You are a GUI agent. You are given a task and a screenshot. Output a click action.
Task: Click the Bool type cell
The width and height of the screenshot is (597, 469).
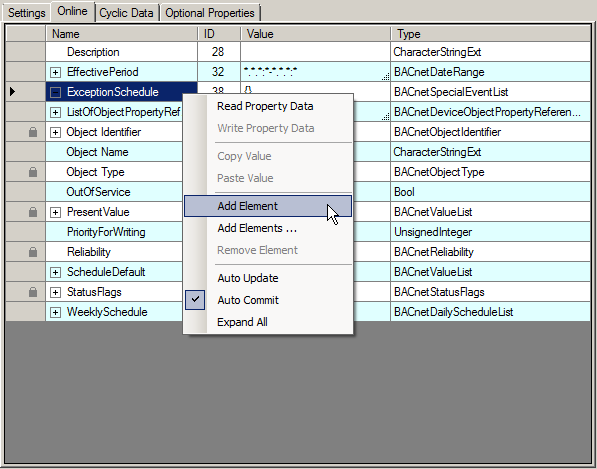(x=490, y=192)
